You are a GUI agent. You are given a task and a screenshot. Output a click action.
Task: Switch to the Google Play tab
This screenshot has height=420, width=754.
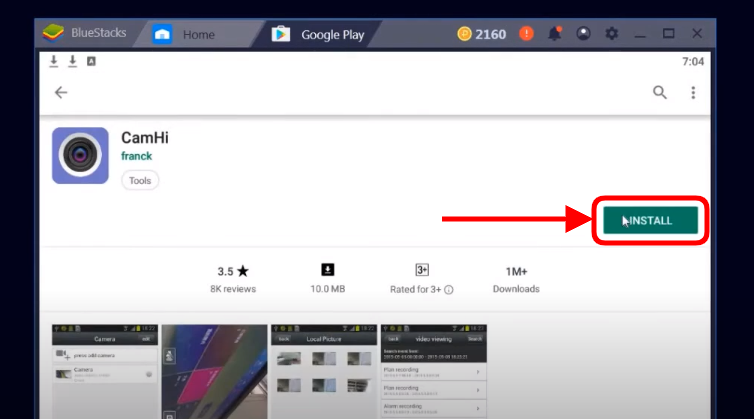pyautogui.click(x=318, y=35)
